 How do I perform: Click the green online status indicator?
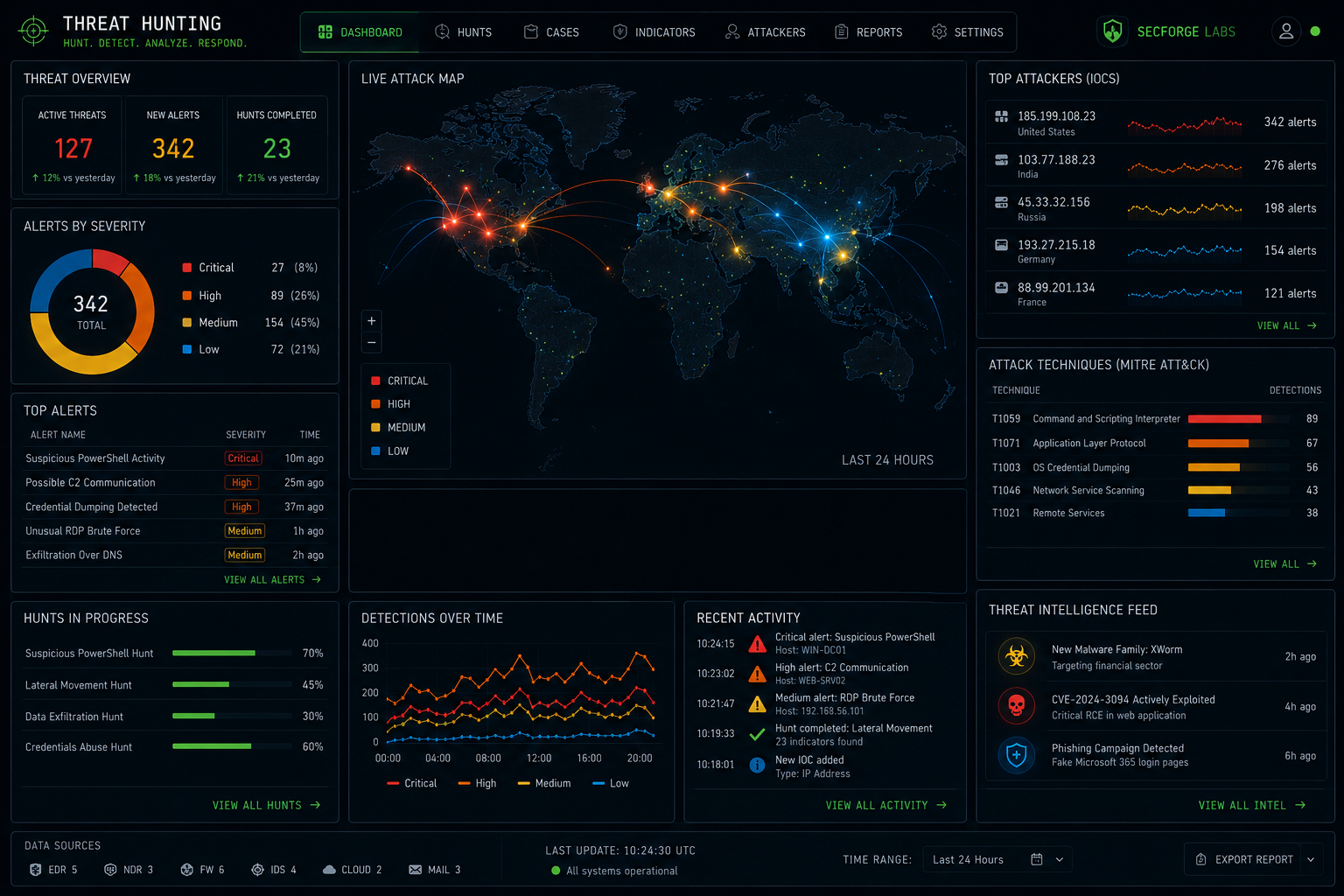1315,31
